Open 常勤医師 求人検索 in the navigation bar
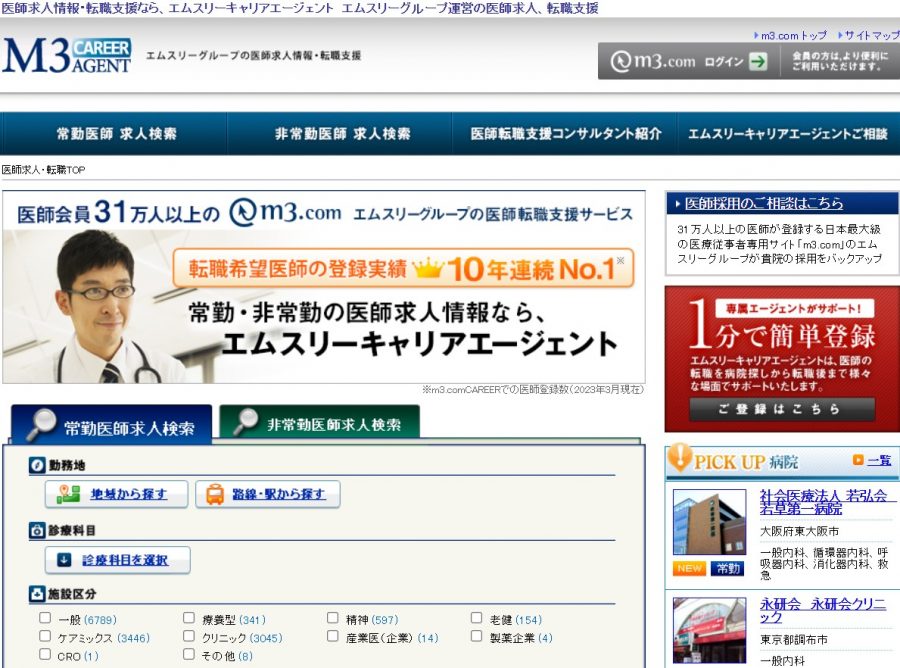This screenshot has height=668, width=900. (x=114, y=134)
